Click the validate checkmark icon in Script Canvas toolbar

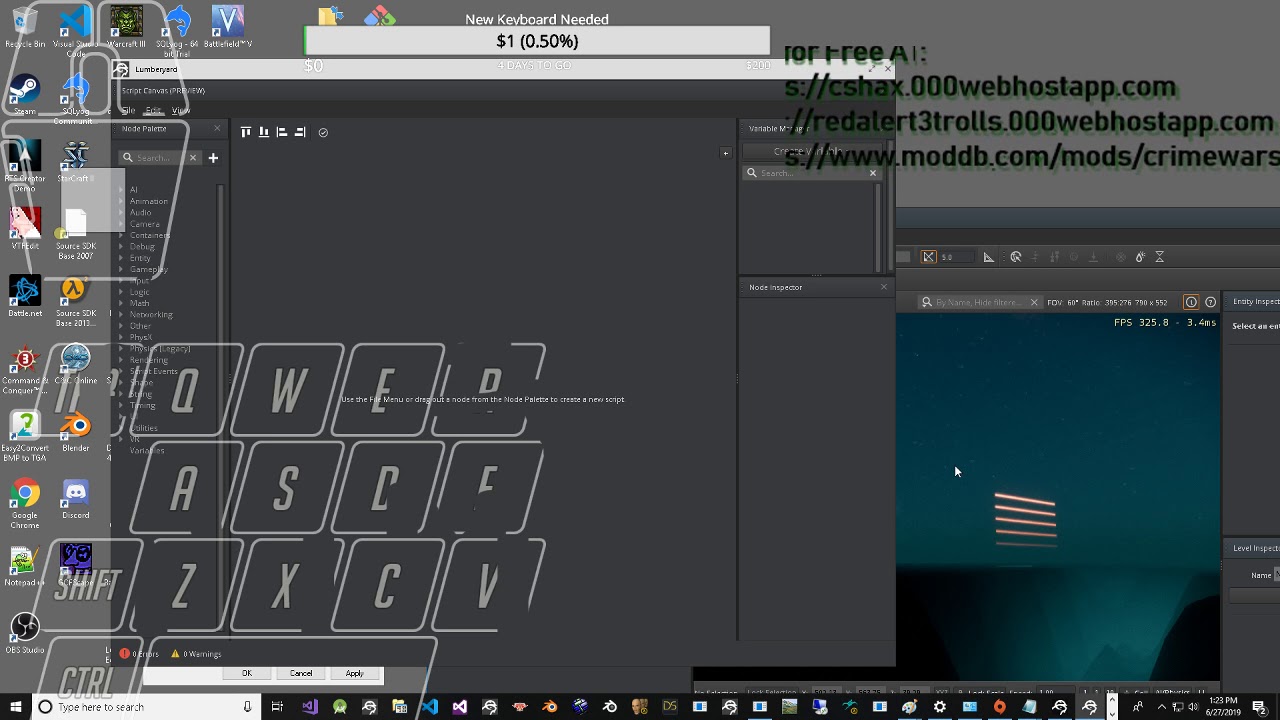pos(323,132)
